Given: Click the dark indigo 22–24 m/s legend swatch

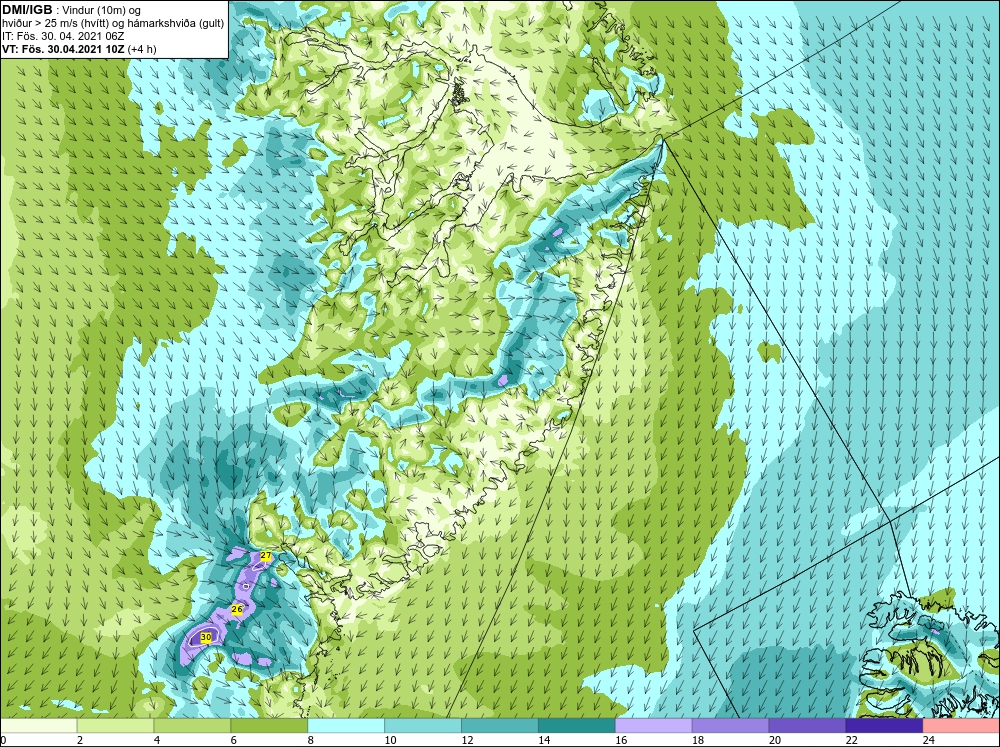Looking at the screenshot, I should pyautogui.click(x=884, y=726).
